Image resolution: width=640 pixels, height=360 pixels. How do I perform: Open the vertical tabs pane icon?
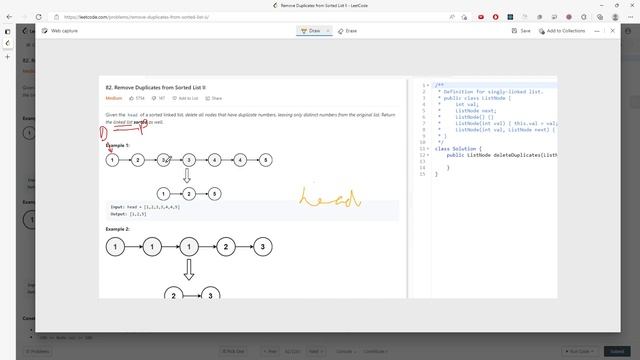click(x=7, y=31)
